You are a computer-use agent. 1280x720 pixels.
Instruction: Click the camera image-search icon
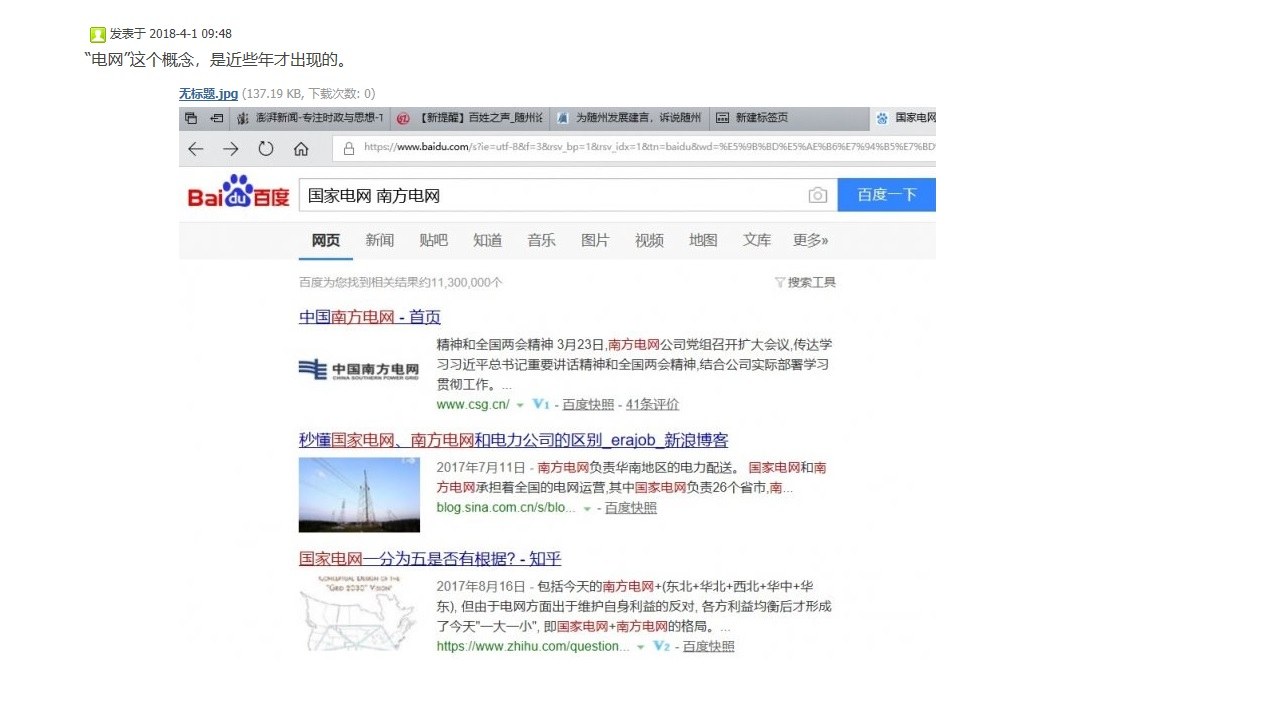click(x=818, y=195)
